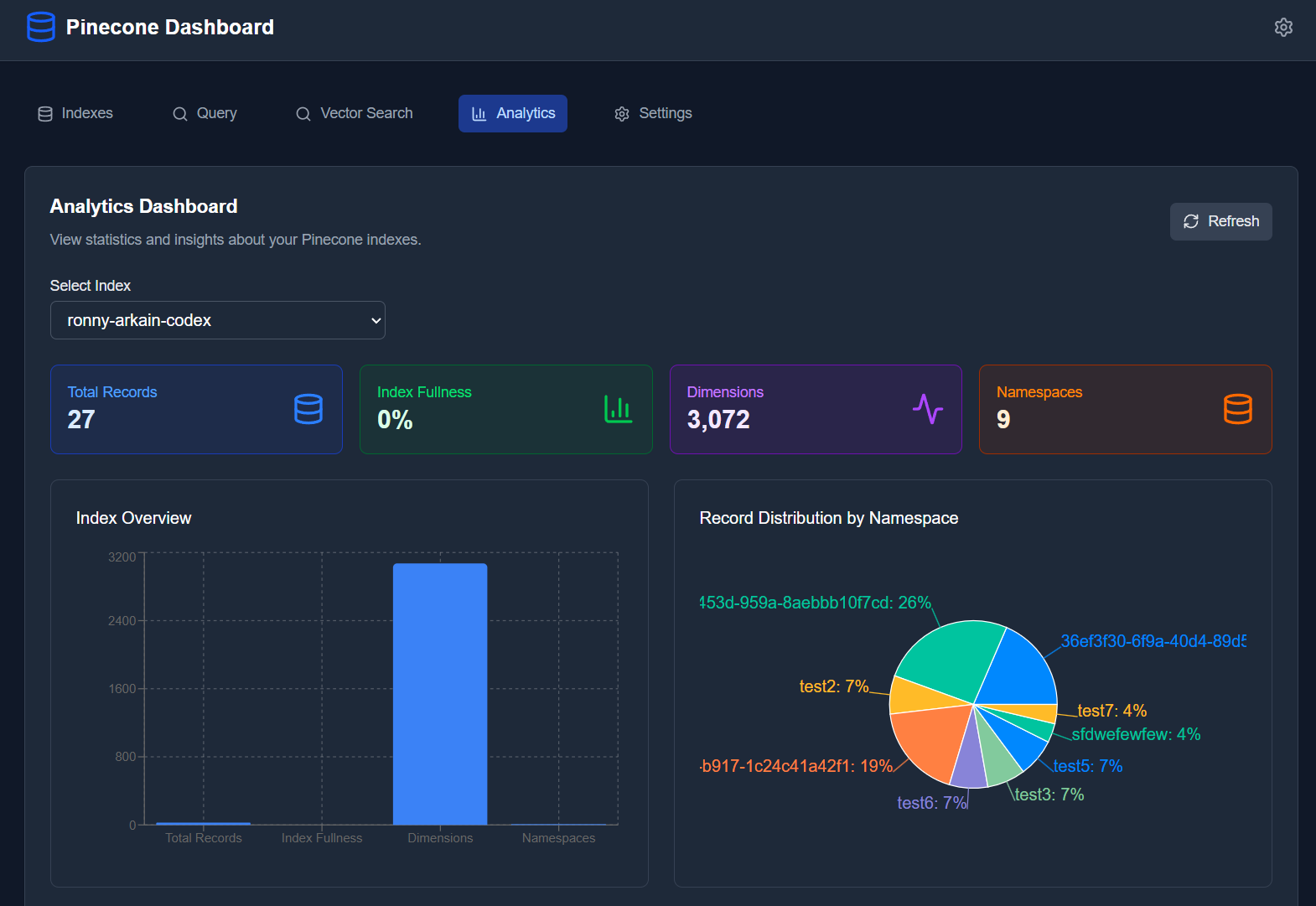Open the Select Index dropdown

218,320
